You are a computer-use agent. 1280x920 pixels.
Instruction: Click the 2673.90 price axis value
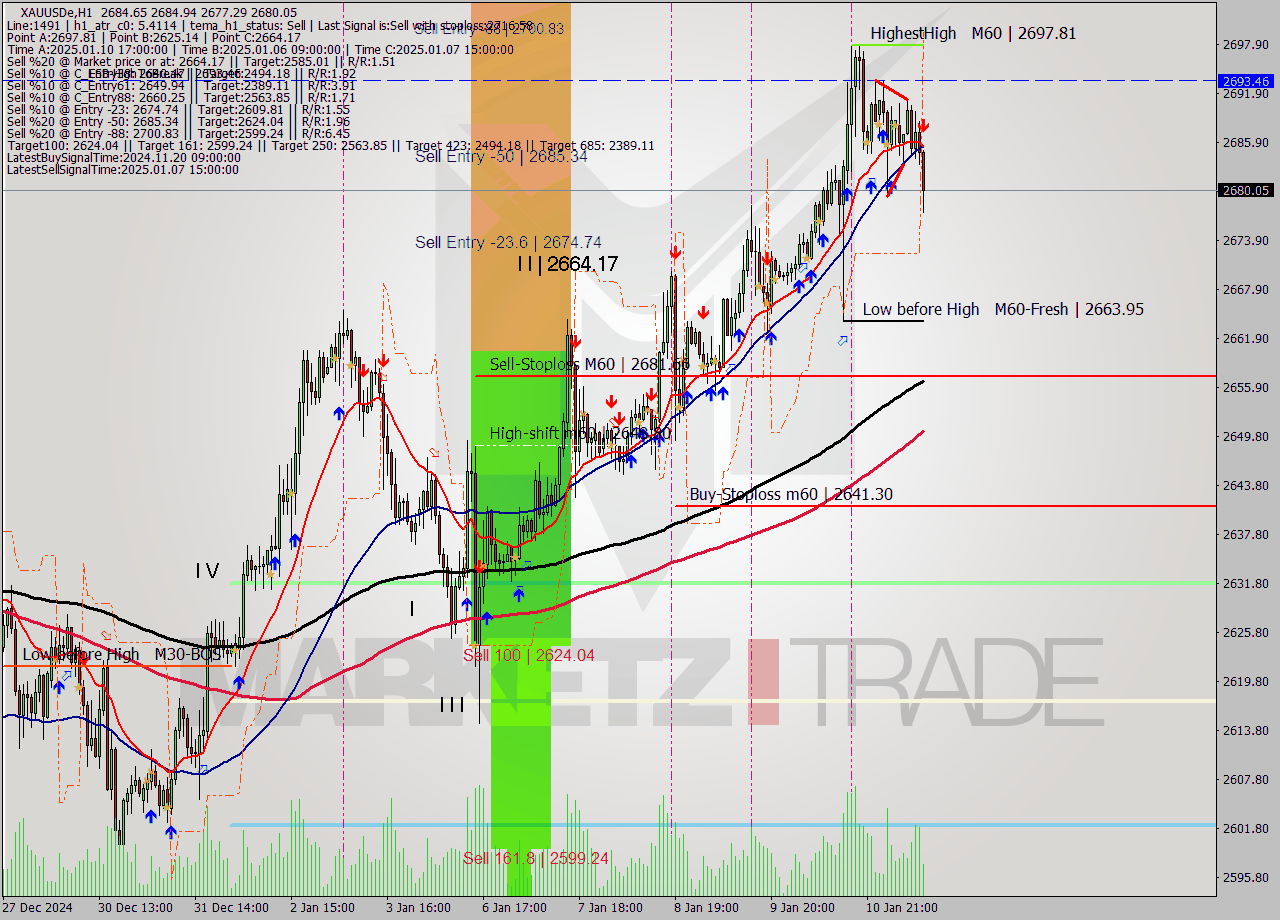(1245, 240)
